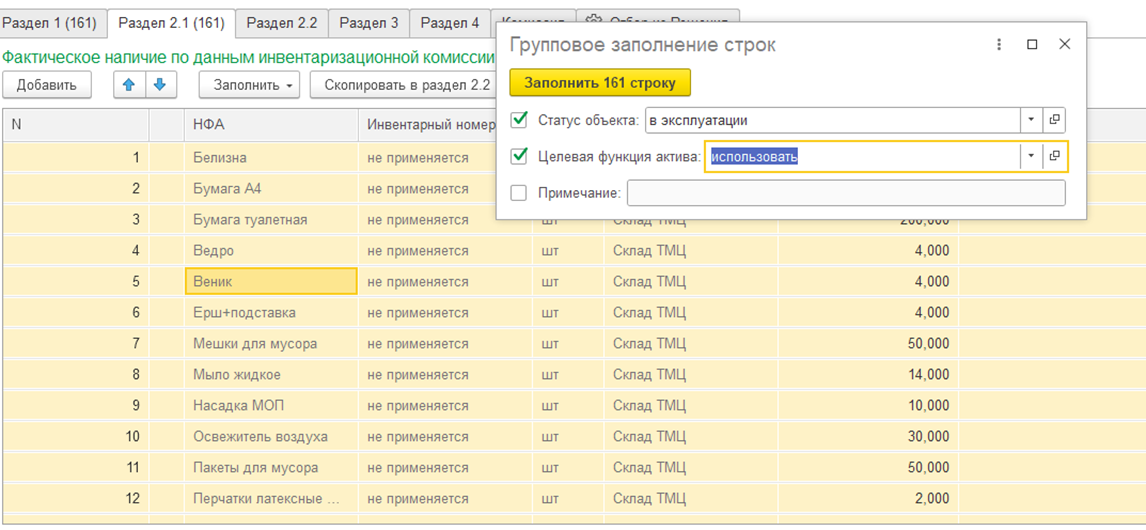The image size is (1146, 530).
Task: Uncheck the Статус объекта checkbox
Action: (520, 119)
